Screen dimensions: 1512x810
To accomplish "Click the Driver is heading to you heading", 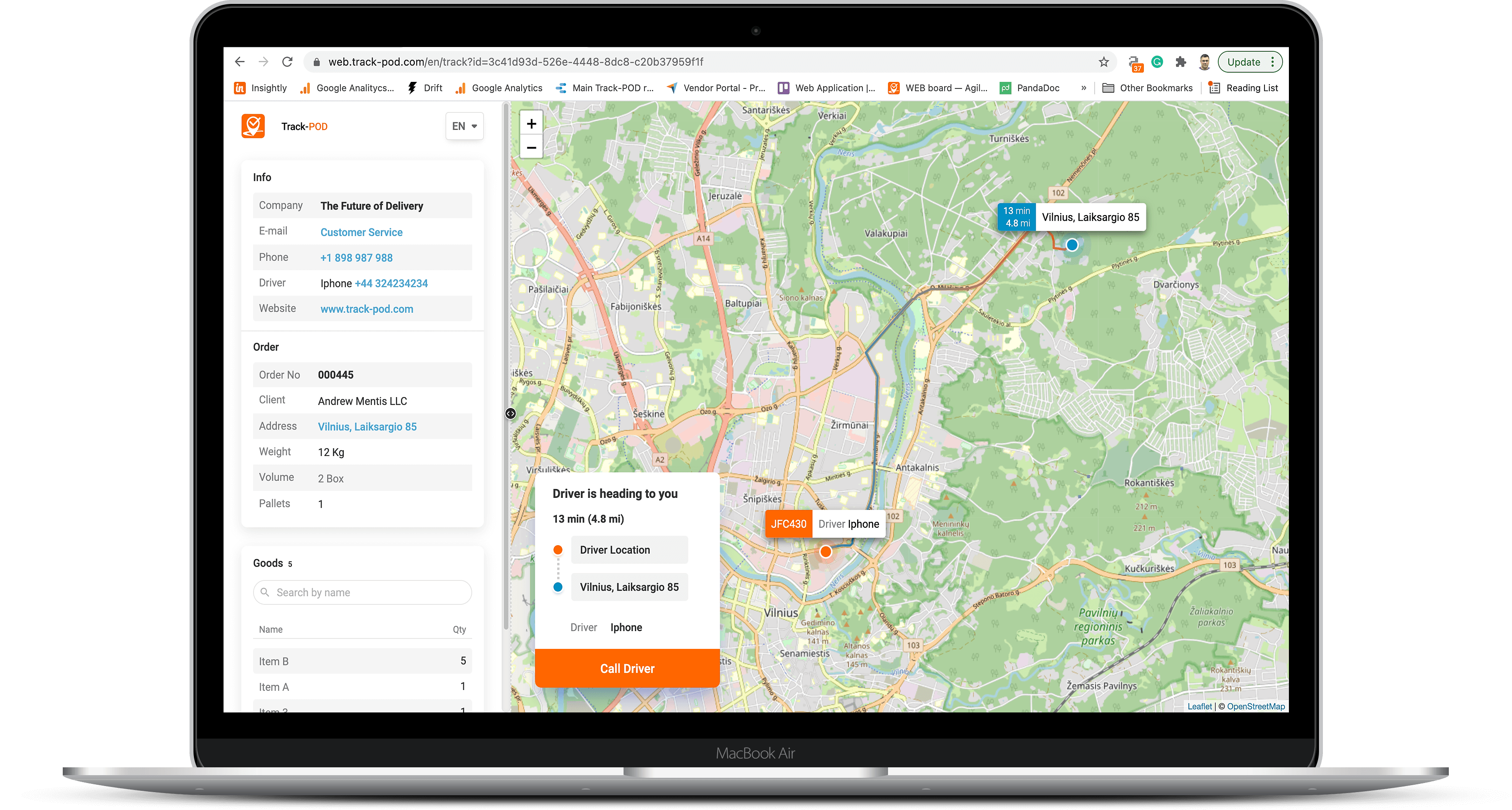I will pyautogui.click(x=615, y=493).
